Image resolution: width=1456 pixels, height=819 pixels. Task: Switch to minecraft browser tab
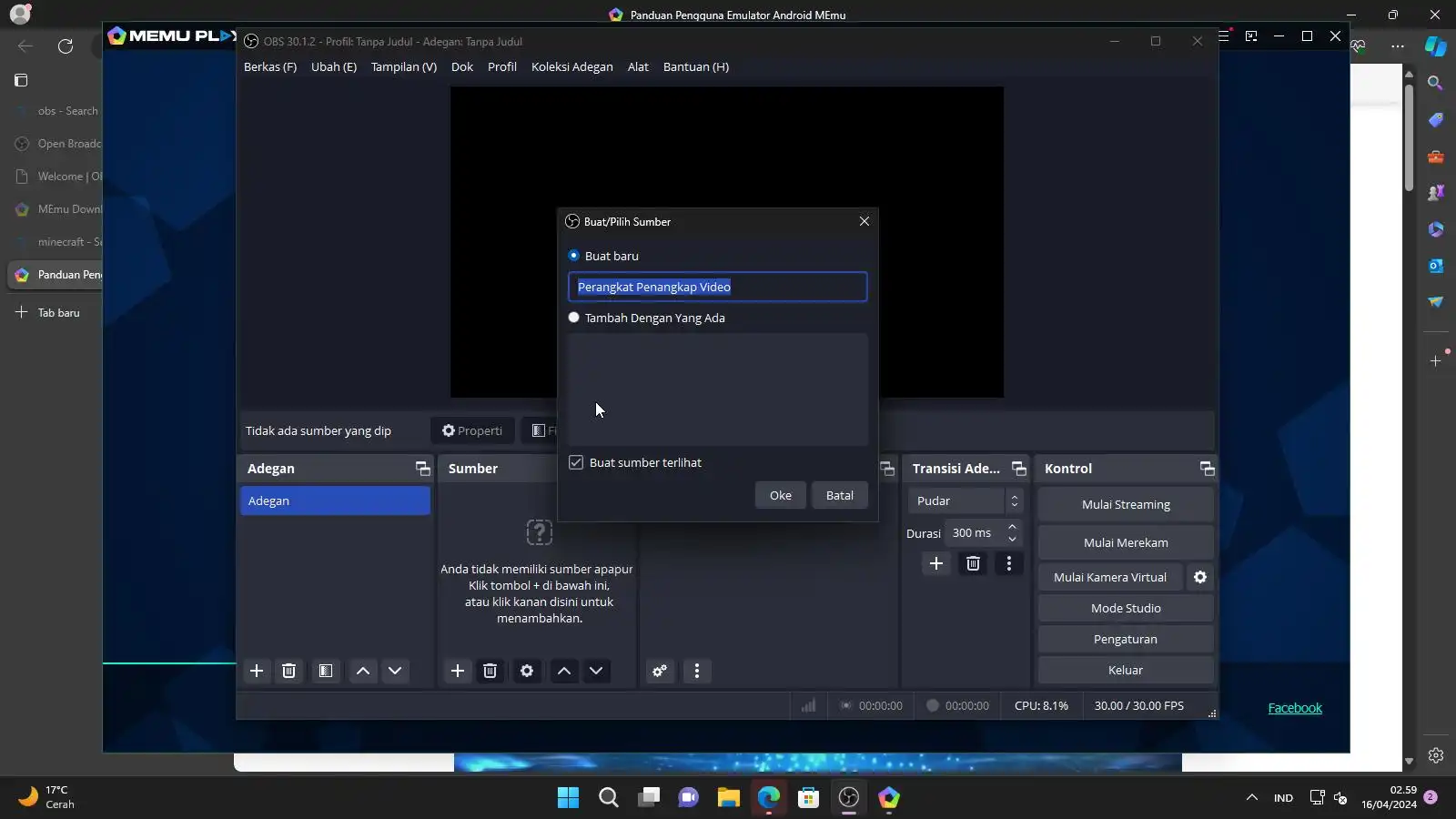[x=56, y=242]
